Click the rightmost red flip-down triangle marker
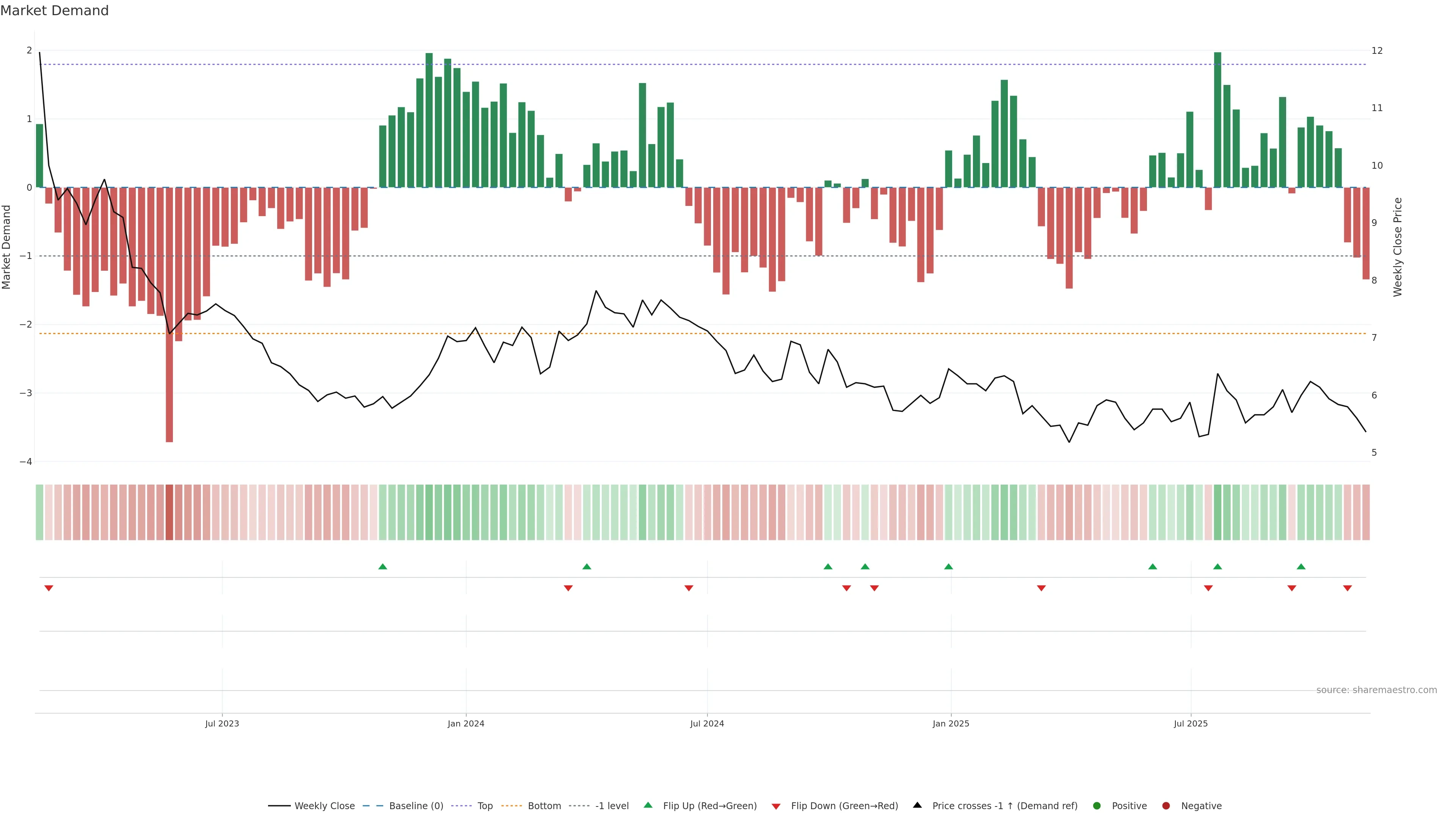Screen dimensions: 1456x819 (1348, 588)
